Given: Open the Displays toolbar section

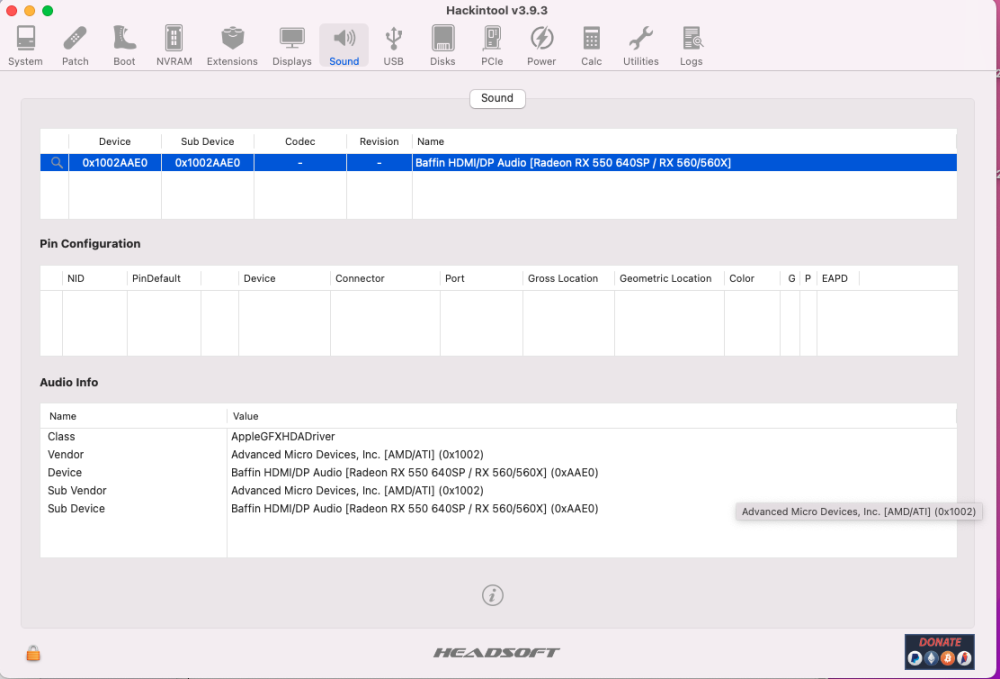Looking at the screenshot, I should click(x=292, y=46).
